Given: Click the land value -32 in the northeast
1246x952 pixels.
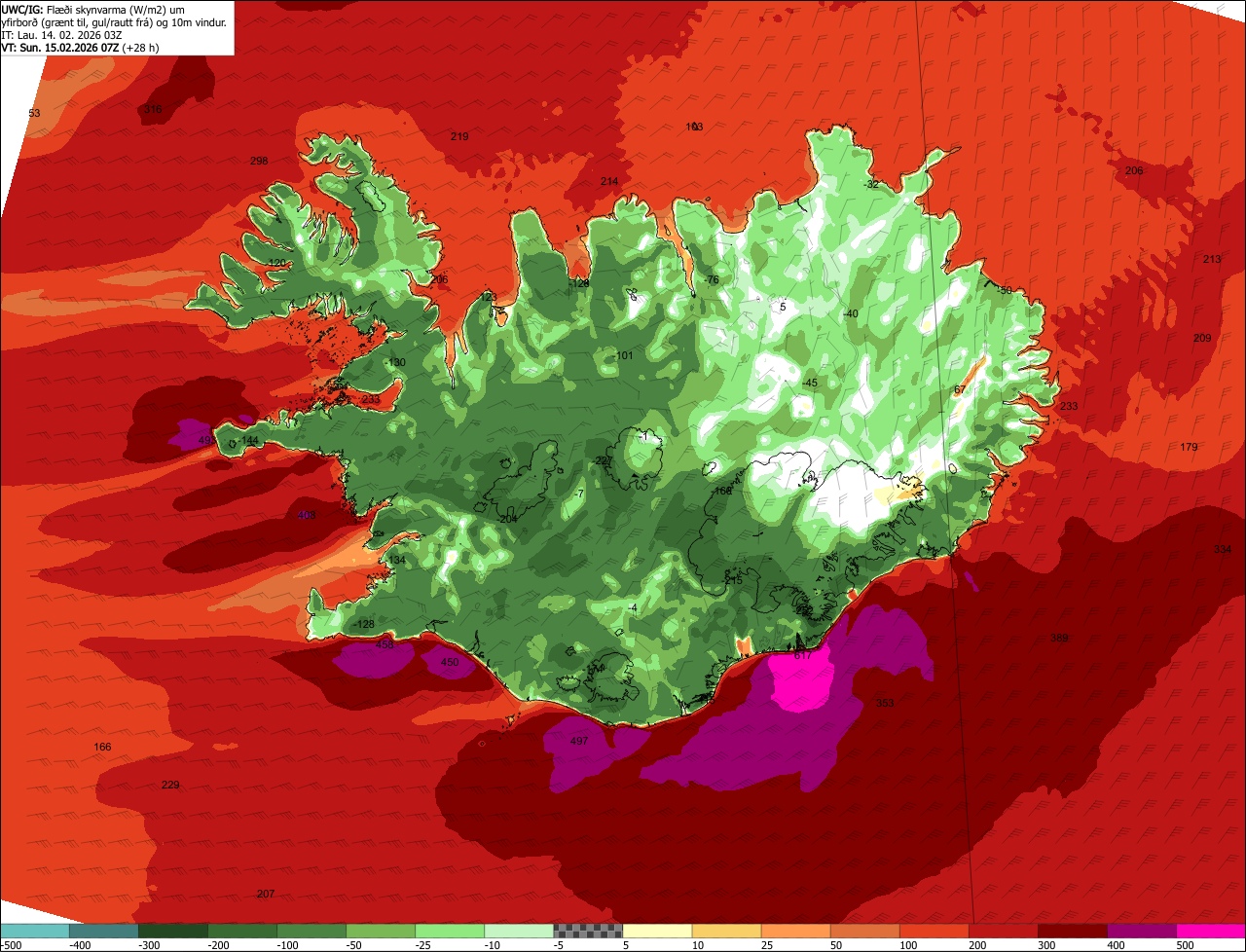Looking at the screenshot, I should [x=870, y=184].
